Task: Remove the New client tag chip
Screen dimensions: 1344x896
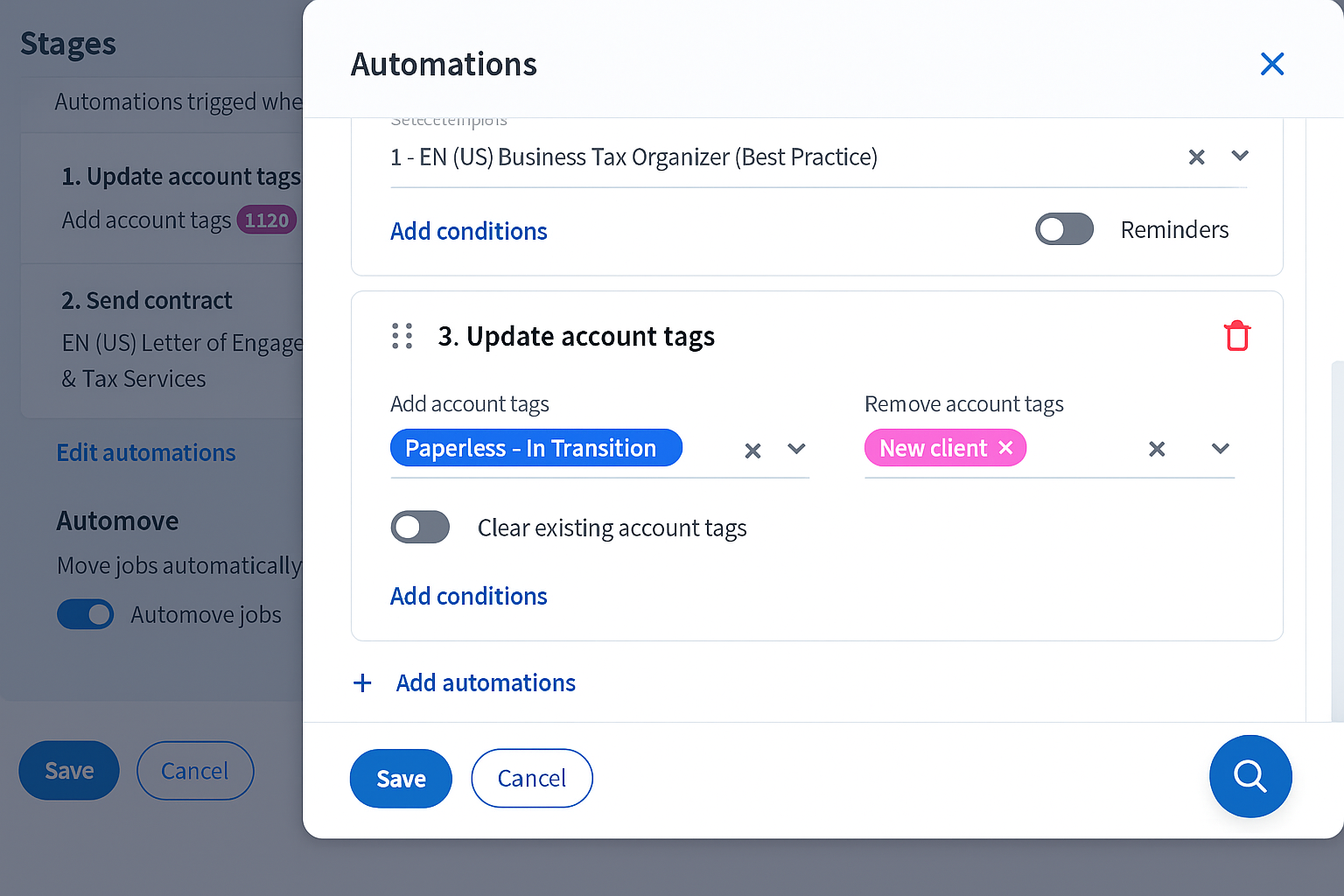Action: (1006, 448)
